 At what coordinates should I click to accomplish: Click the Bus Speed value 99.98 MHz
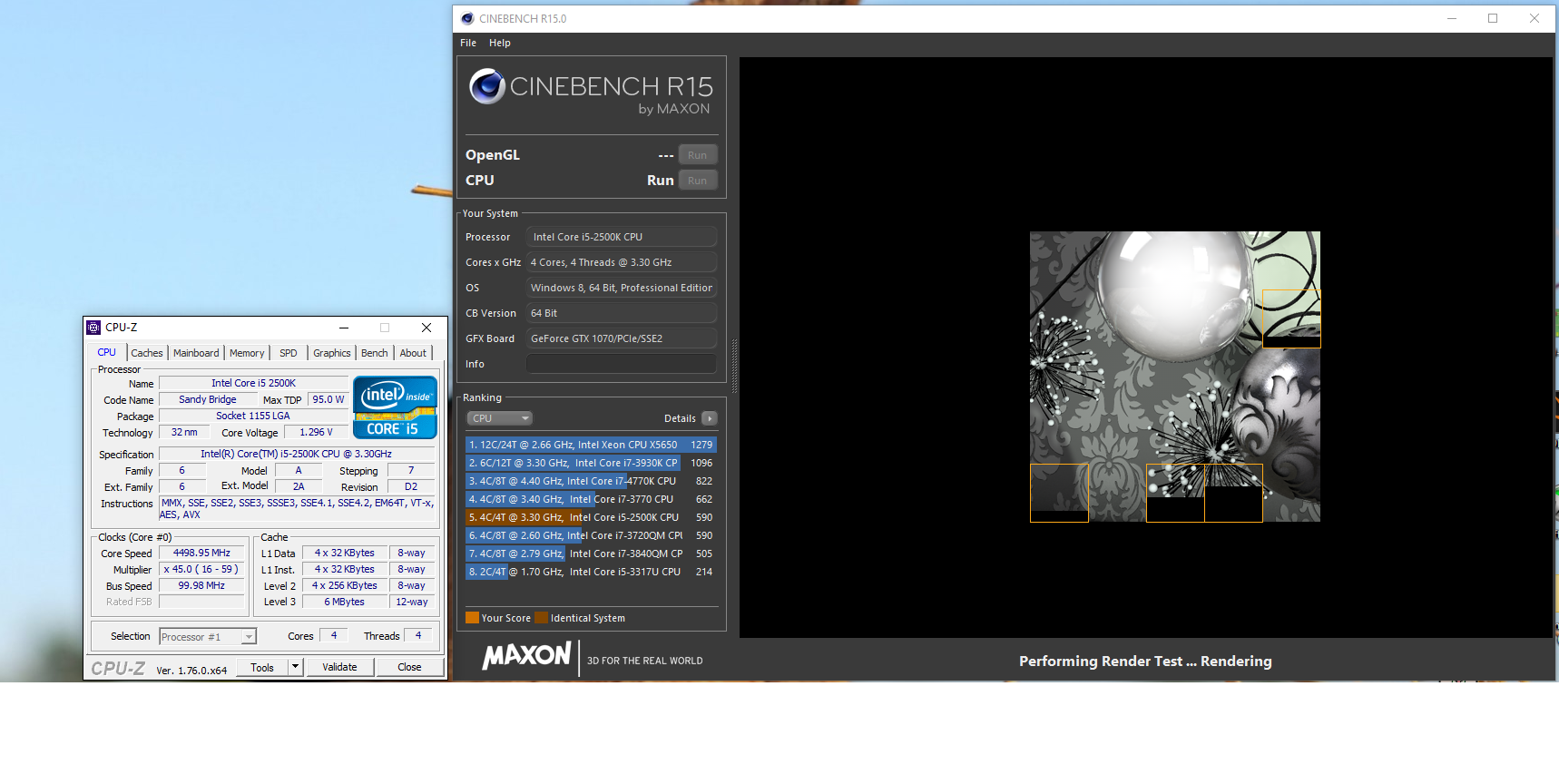pyautogui.click(x=201, y=585)
